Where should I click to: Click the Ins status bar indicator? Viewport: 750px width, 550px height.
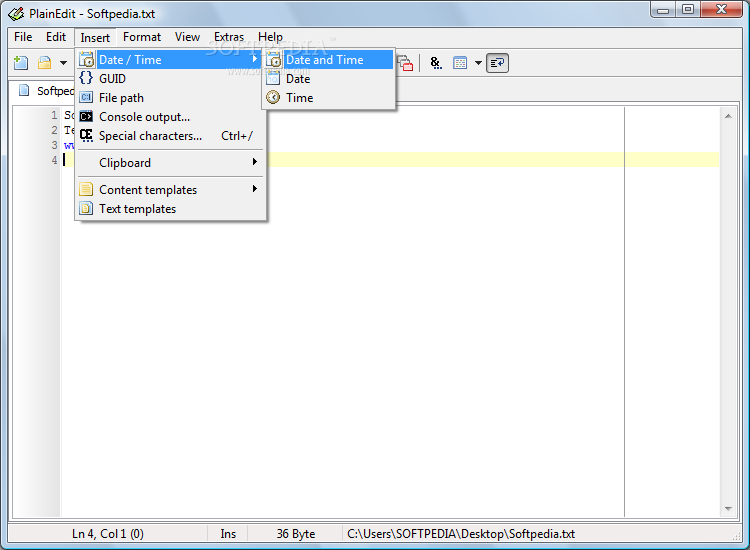tap(228, 534)
